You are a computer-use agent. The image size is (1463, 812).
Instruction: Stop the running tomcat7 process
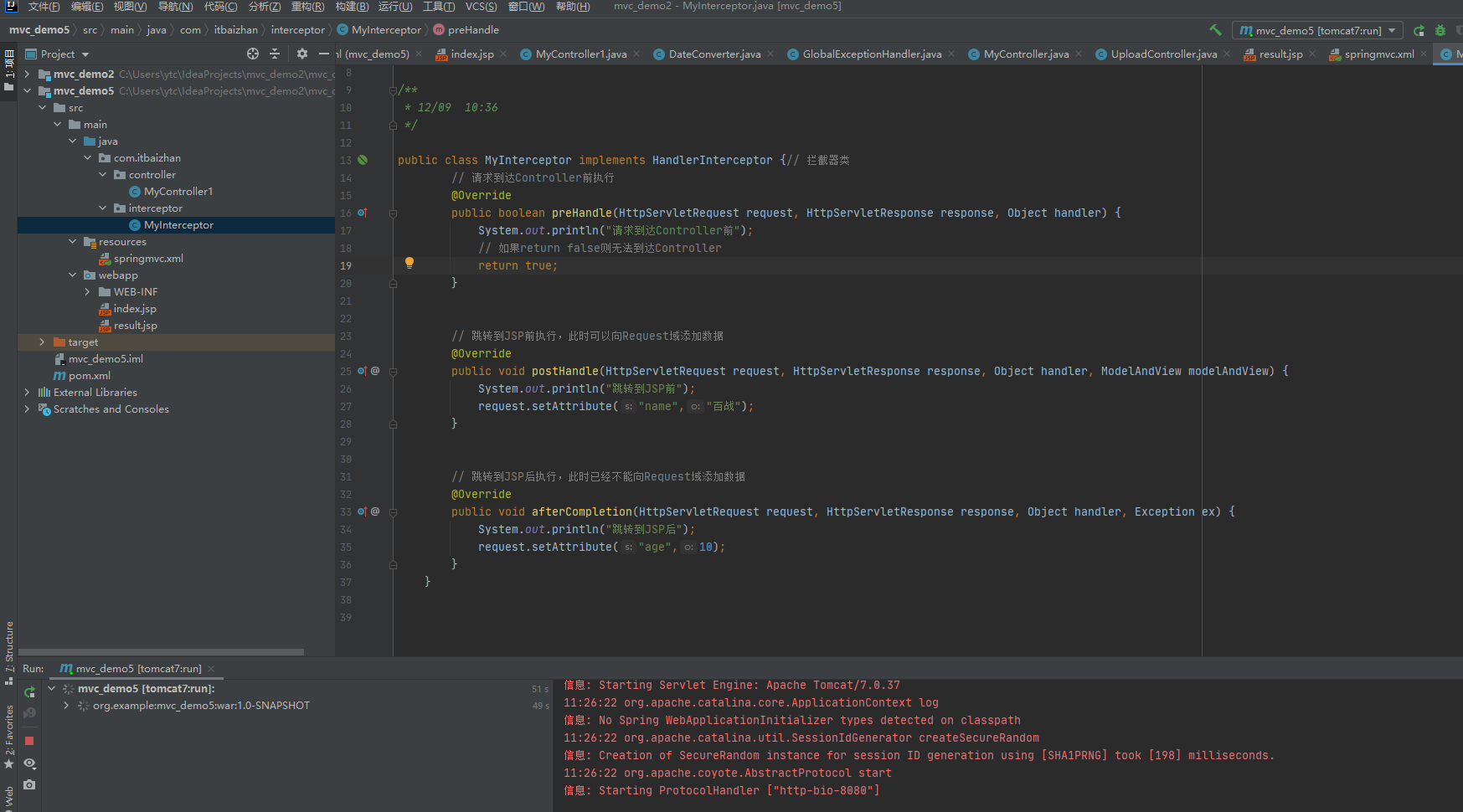click(x=29, y=741)
